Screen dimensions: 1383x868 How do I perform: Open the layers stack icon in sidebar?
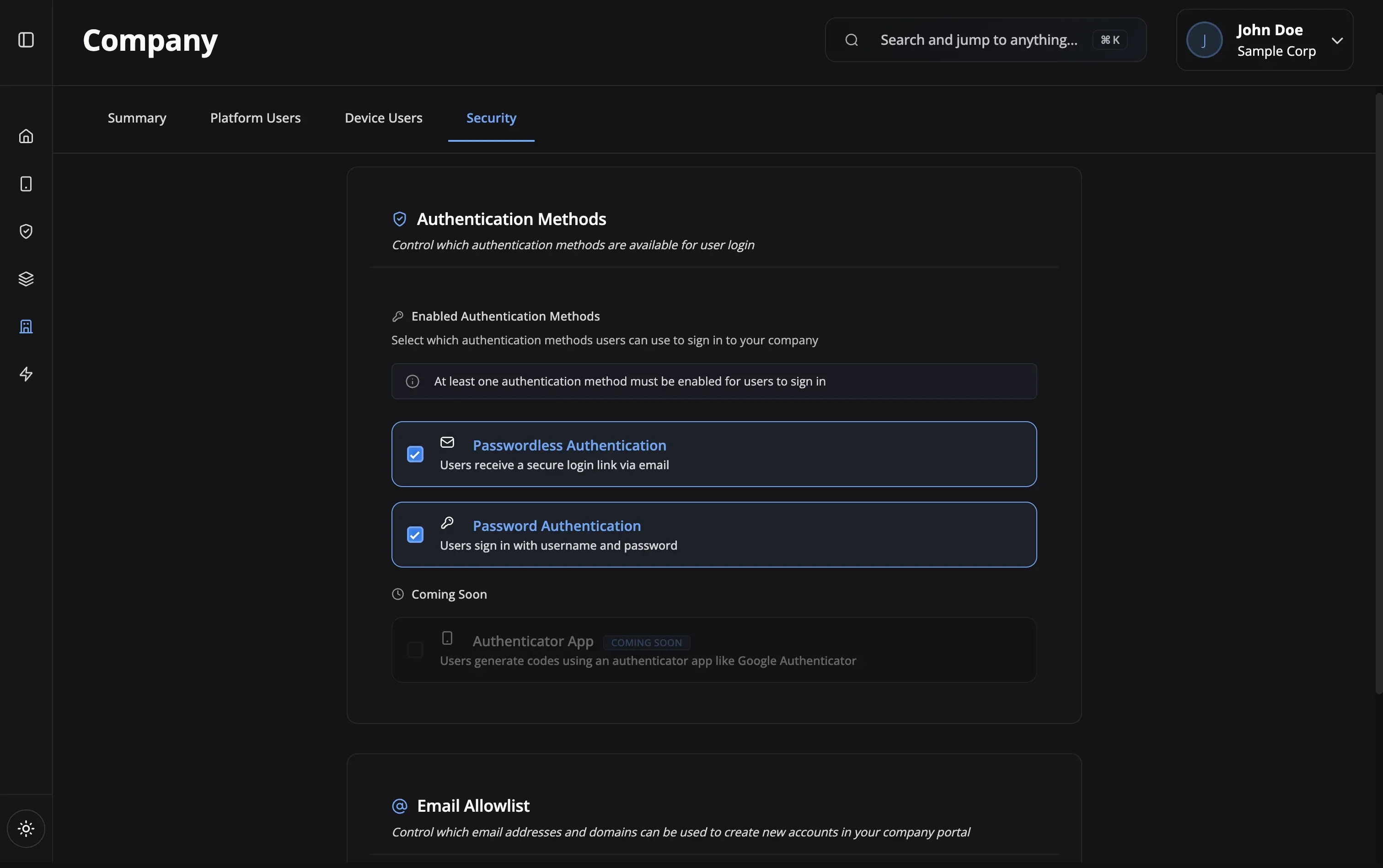(26, 279)
